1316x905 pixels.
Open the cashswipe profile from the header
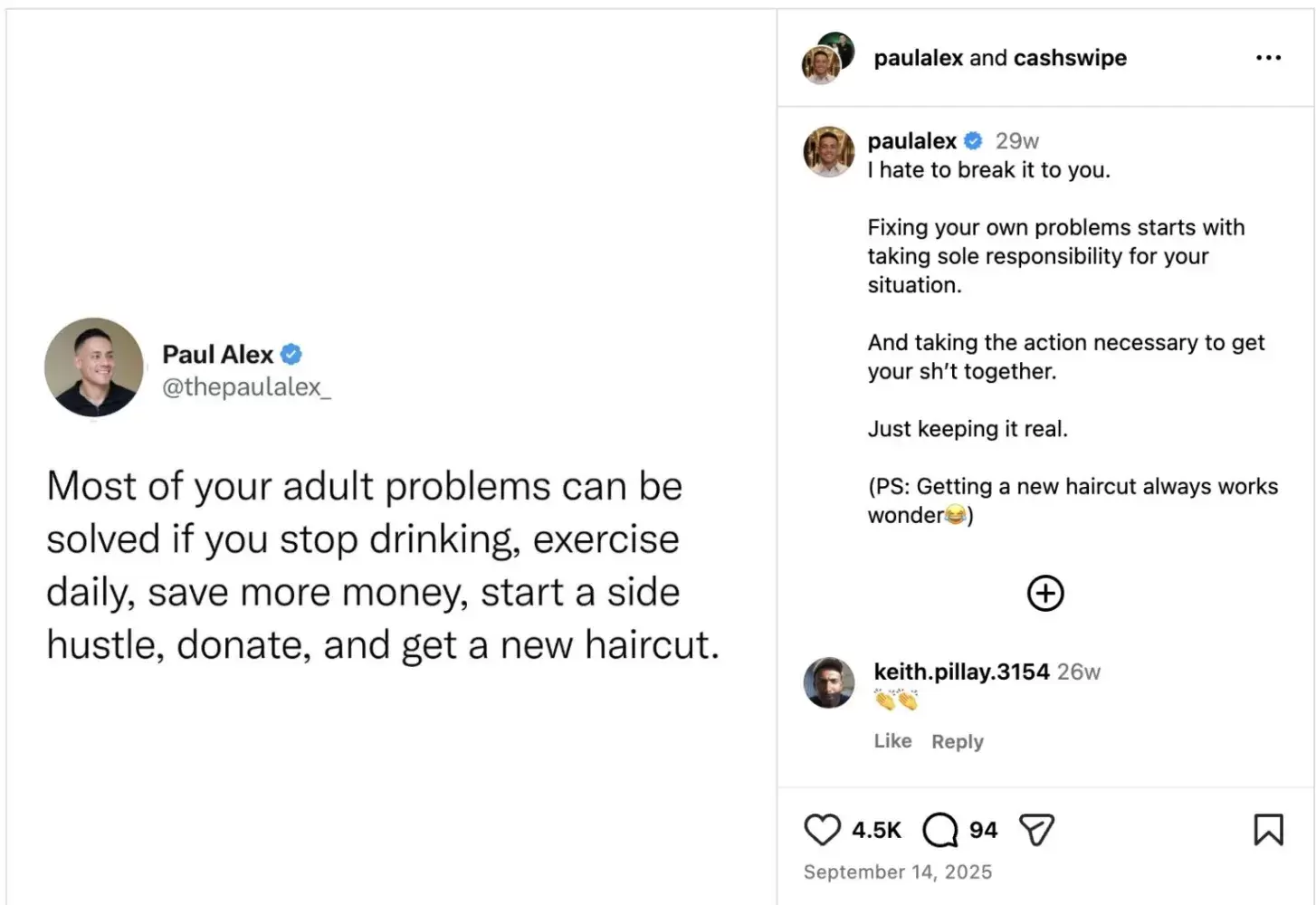(1070, 58)
